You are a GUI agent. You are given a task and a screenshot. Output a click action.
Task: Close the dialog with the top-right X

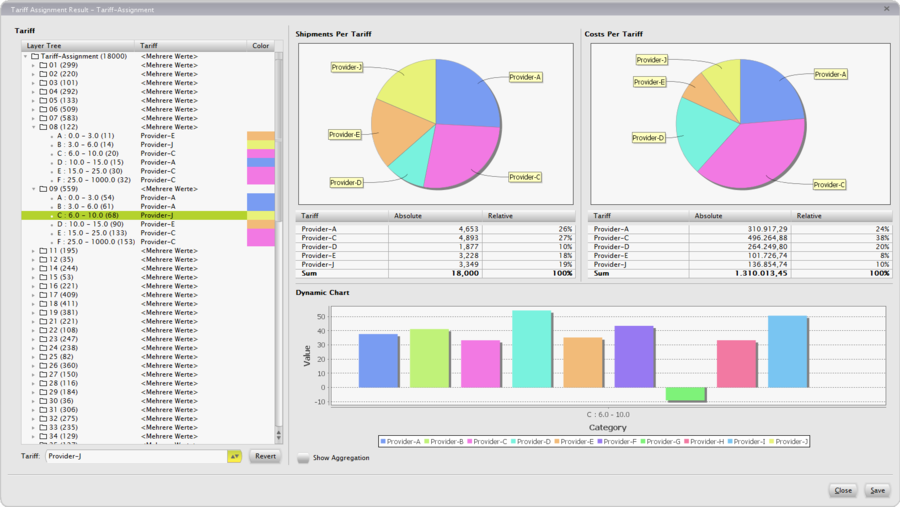[x=886, y=8]
